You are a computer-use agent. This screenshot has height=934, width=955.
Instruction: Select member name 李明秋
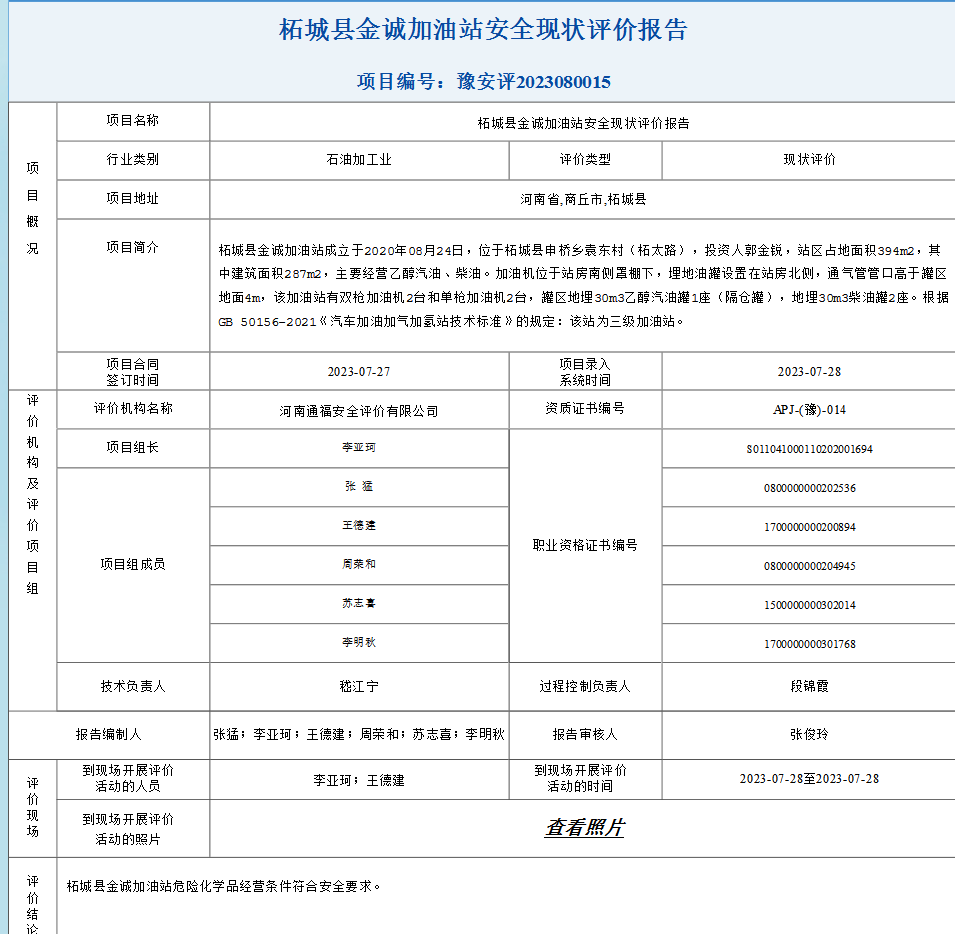359,642
